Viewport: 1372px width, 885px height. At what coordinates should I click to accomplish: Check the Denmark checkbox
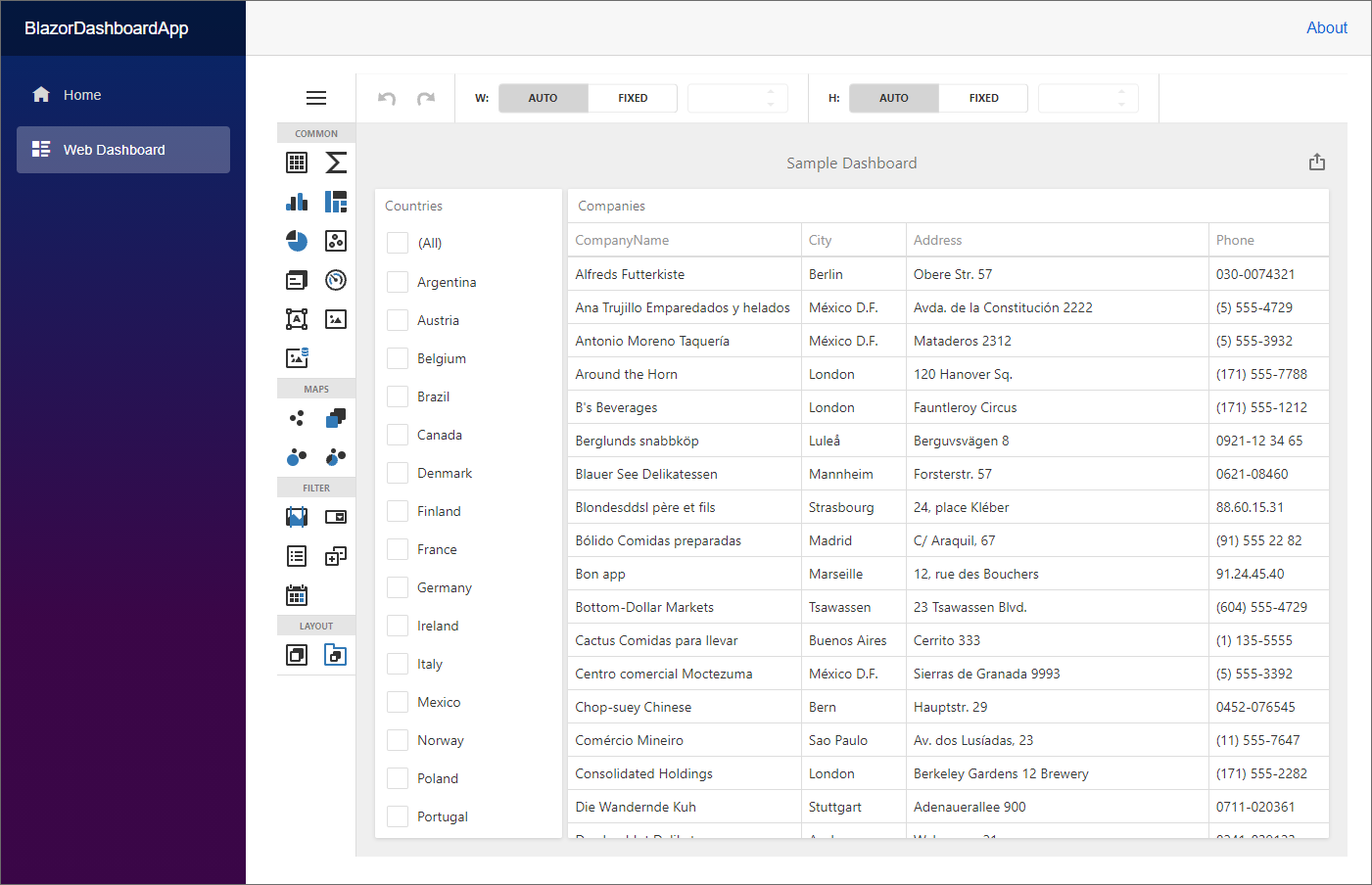pos(398,473)
